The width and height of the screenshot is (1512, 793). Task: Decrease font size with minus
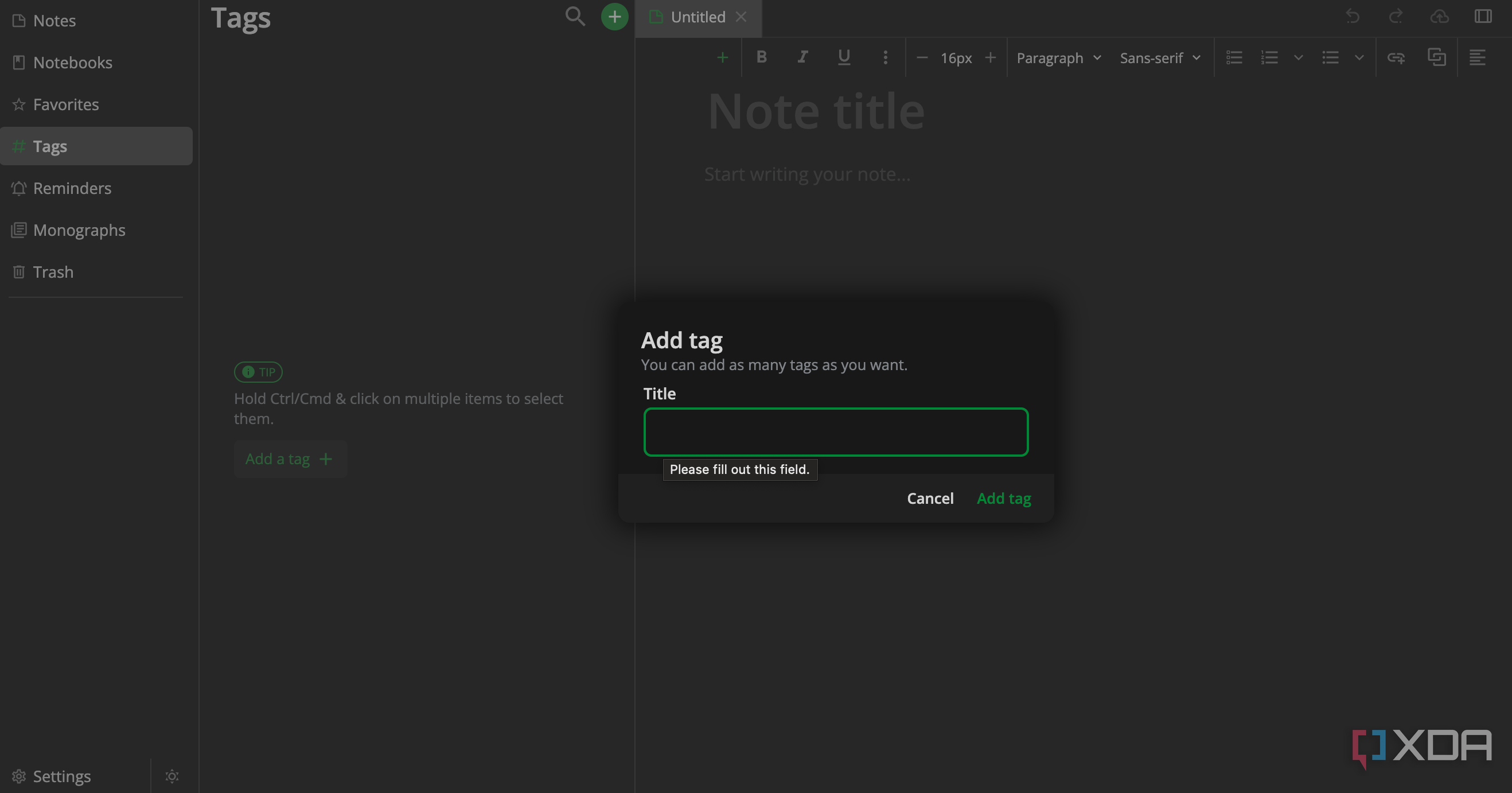[x=922, y=57]
